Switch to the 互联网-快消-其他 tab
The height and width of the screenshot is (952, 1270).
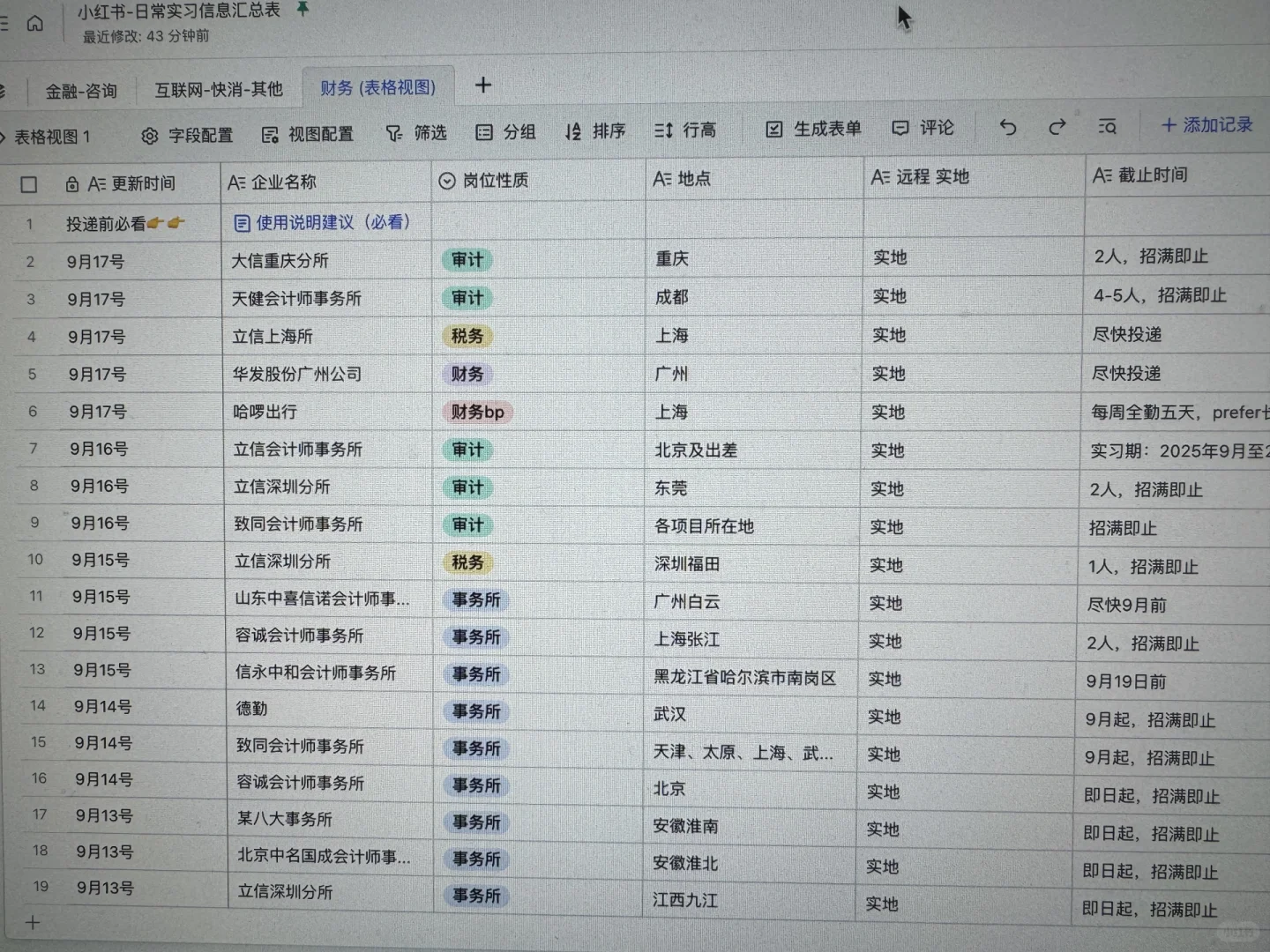click(219, 89)
